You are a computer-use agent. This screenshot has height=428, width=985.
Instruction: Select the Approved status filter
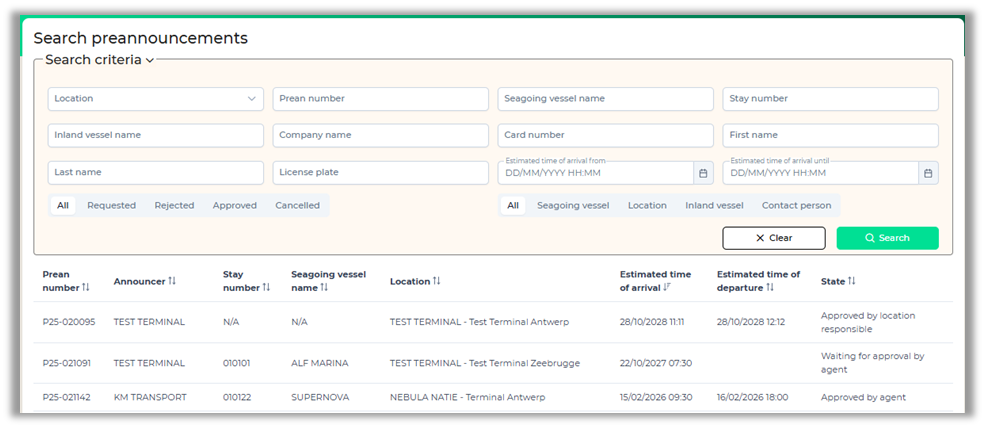pos(235,205)
